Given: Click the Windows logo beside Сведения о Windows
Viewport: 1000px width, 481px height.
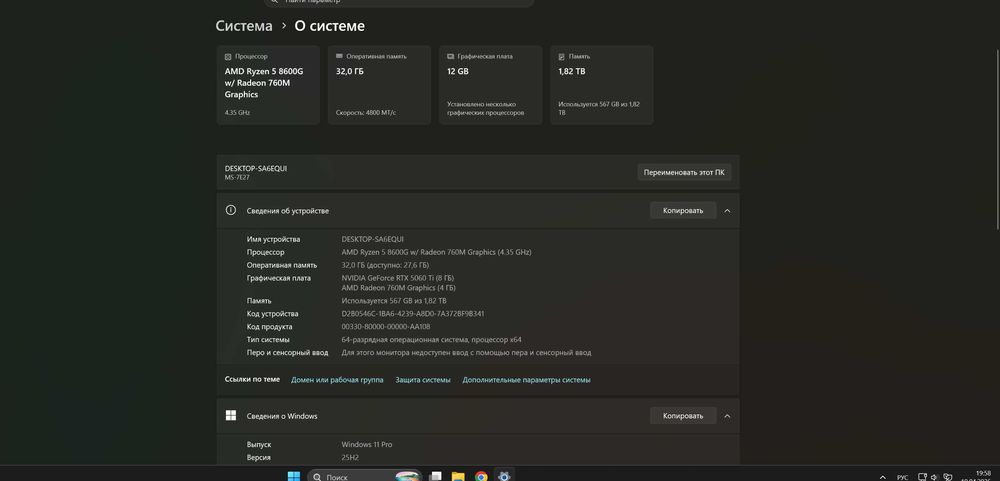Looking at the screenshot, I should coord(231,415).
